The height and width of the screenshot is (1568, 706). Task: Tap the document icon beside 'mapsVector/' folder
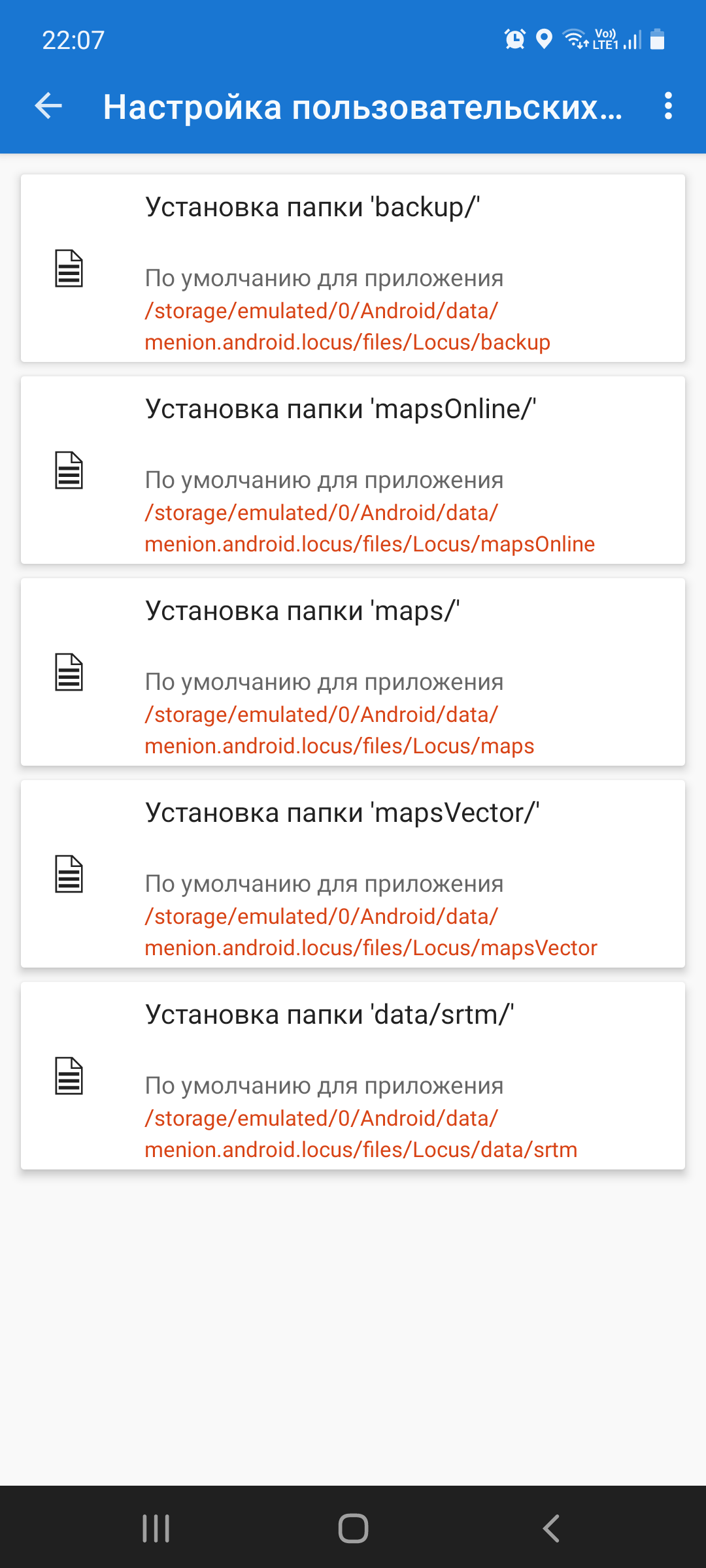coord(69,874)
